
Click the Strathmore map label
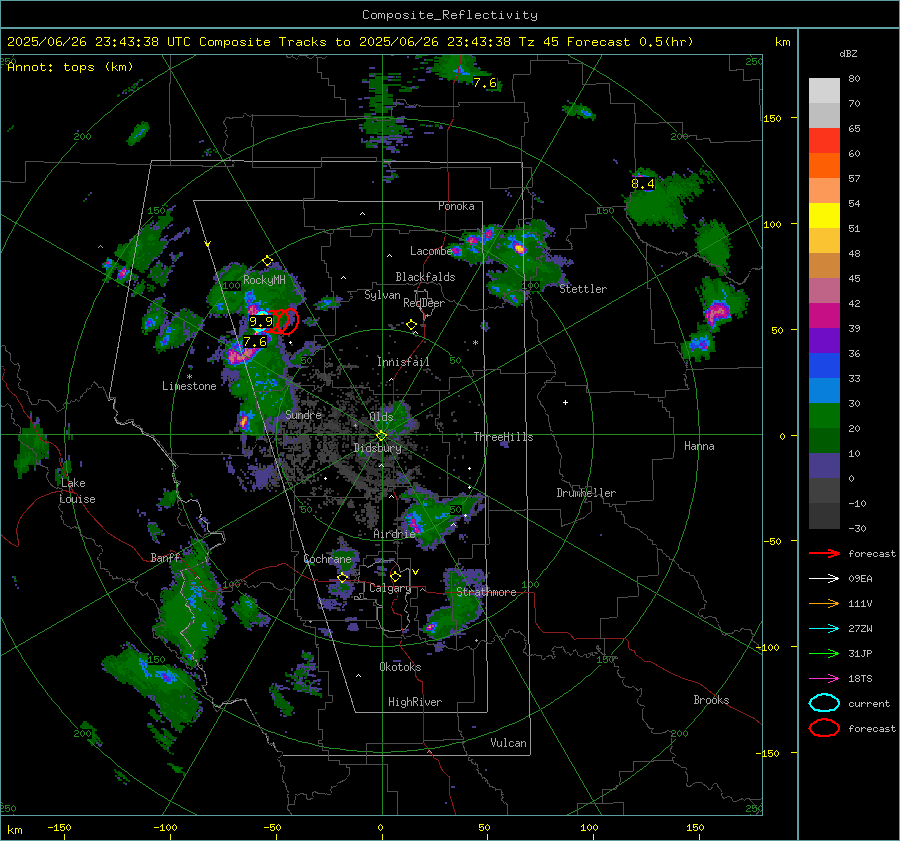point(486,592)
